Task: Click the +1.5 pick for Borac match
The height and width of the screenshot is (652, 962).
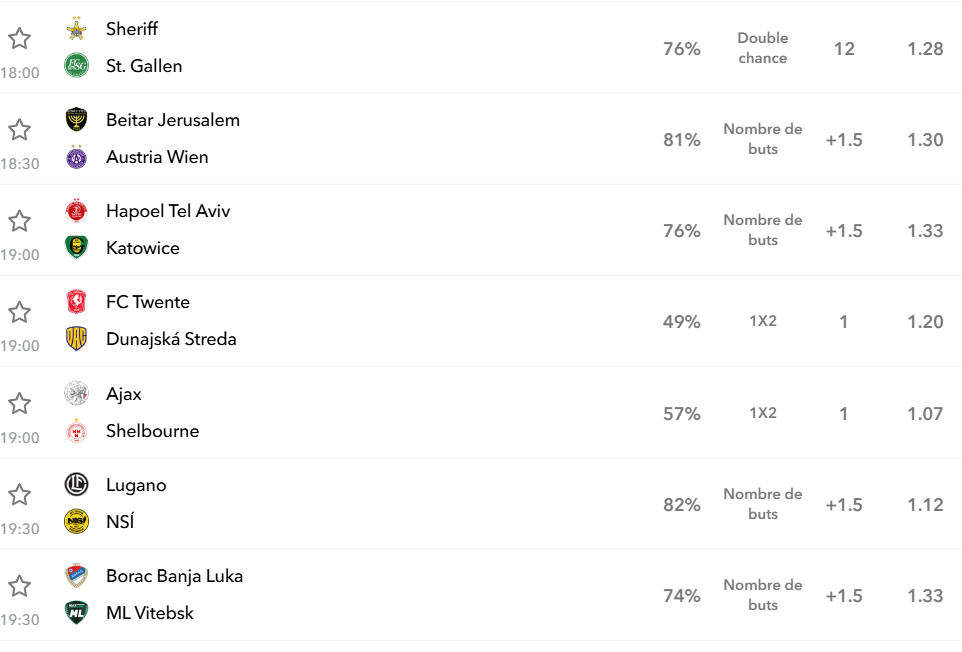Action: (844, 596)
